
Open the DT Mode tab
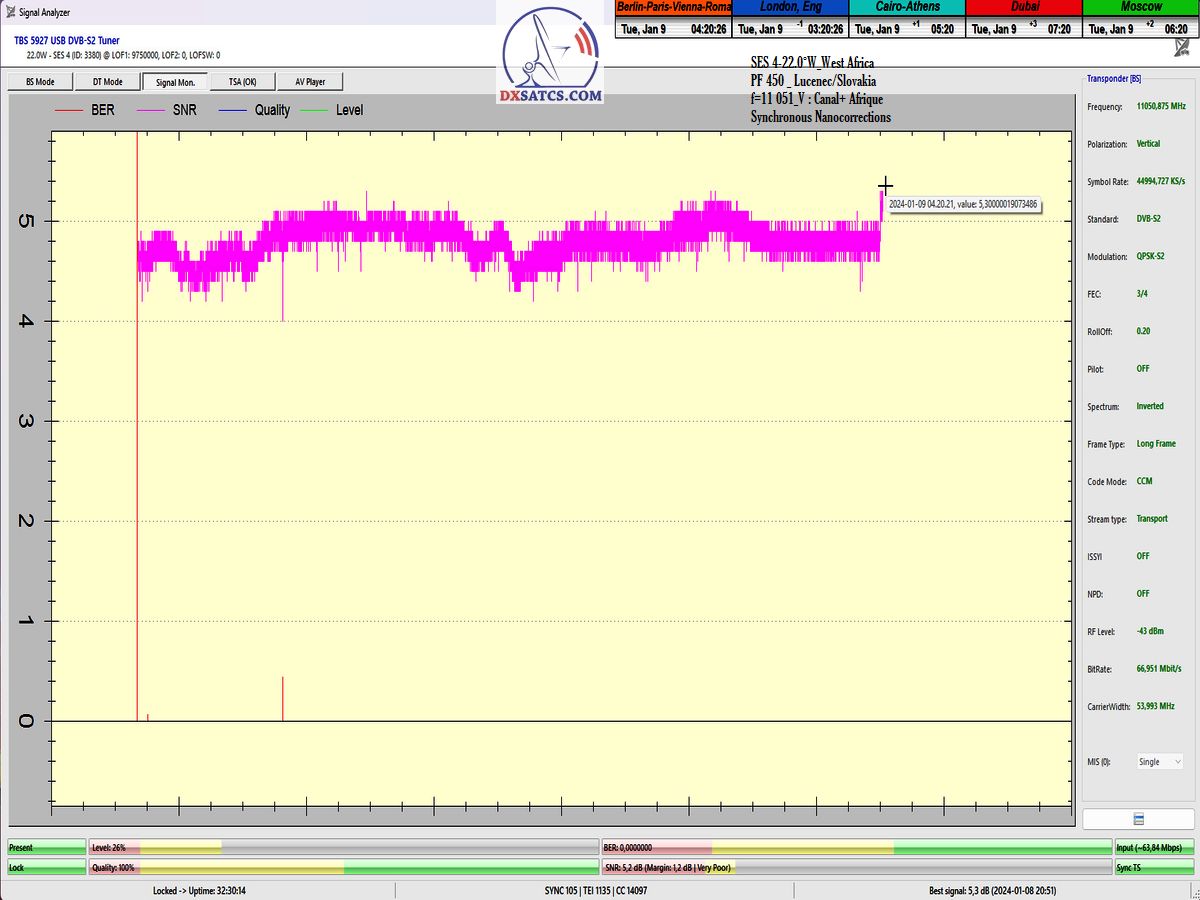pyautogui.click(x=106, y=82)
